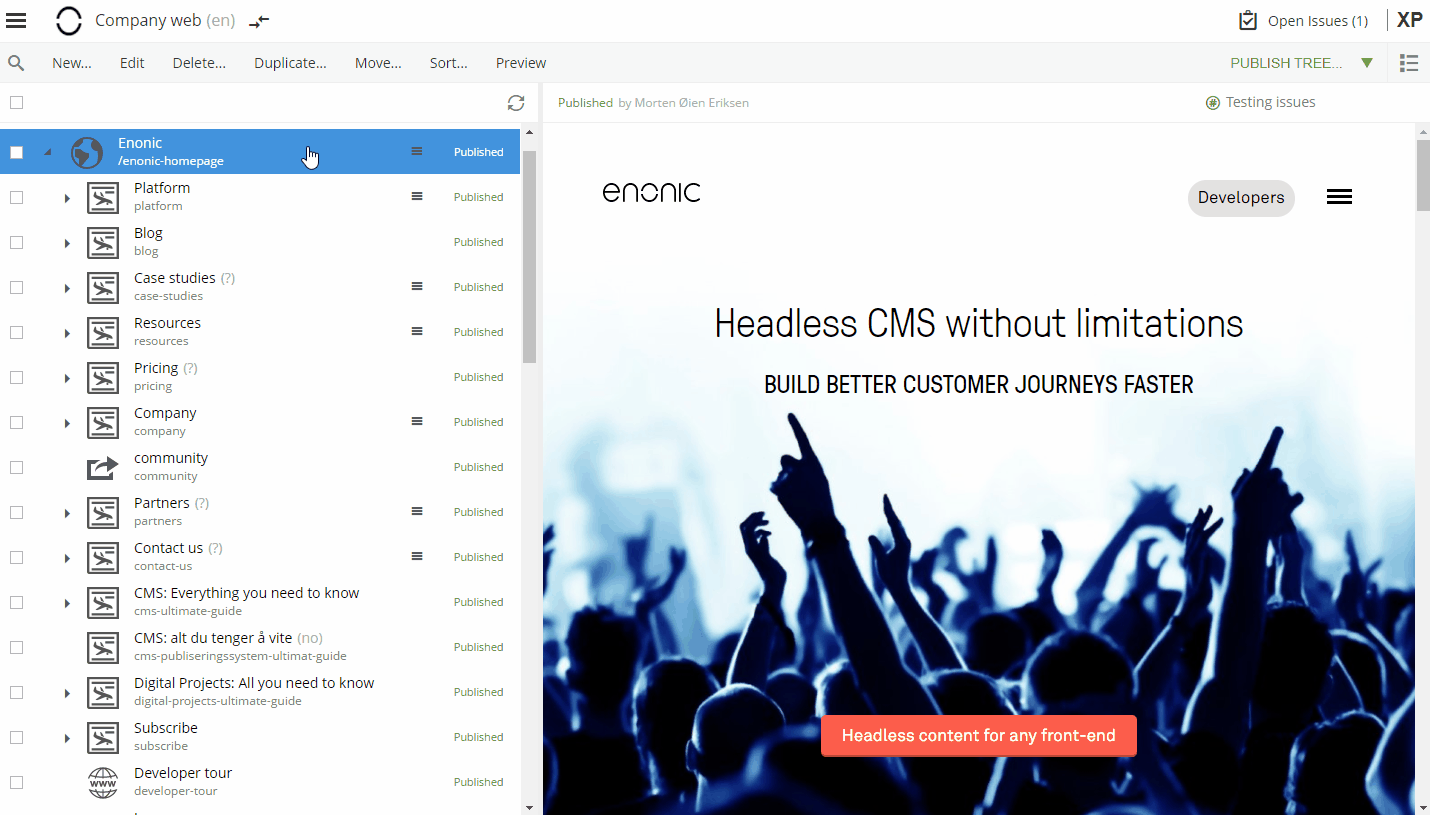Click the sort handle for Resources row
The height and width of the screenshot is (815, 1430).
(417, 331)
